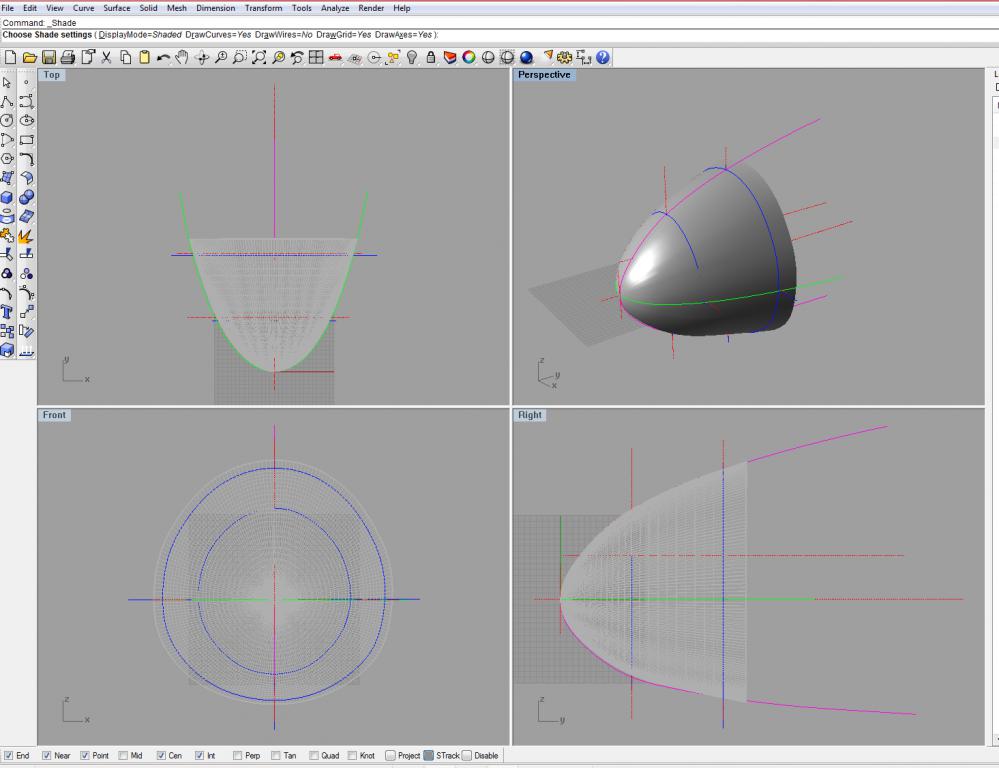The image size is (999, 768).
Task: Click the Print icon
Action: point(67,59)
